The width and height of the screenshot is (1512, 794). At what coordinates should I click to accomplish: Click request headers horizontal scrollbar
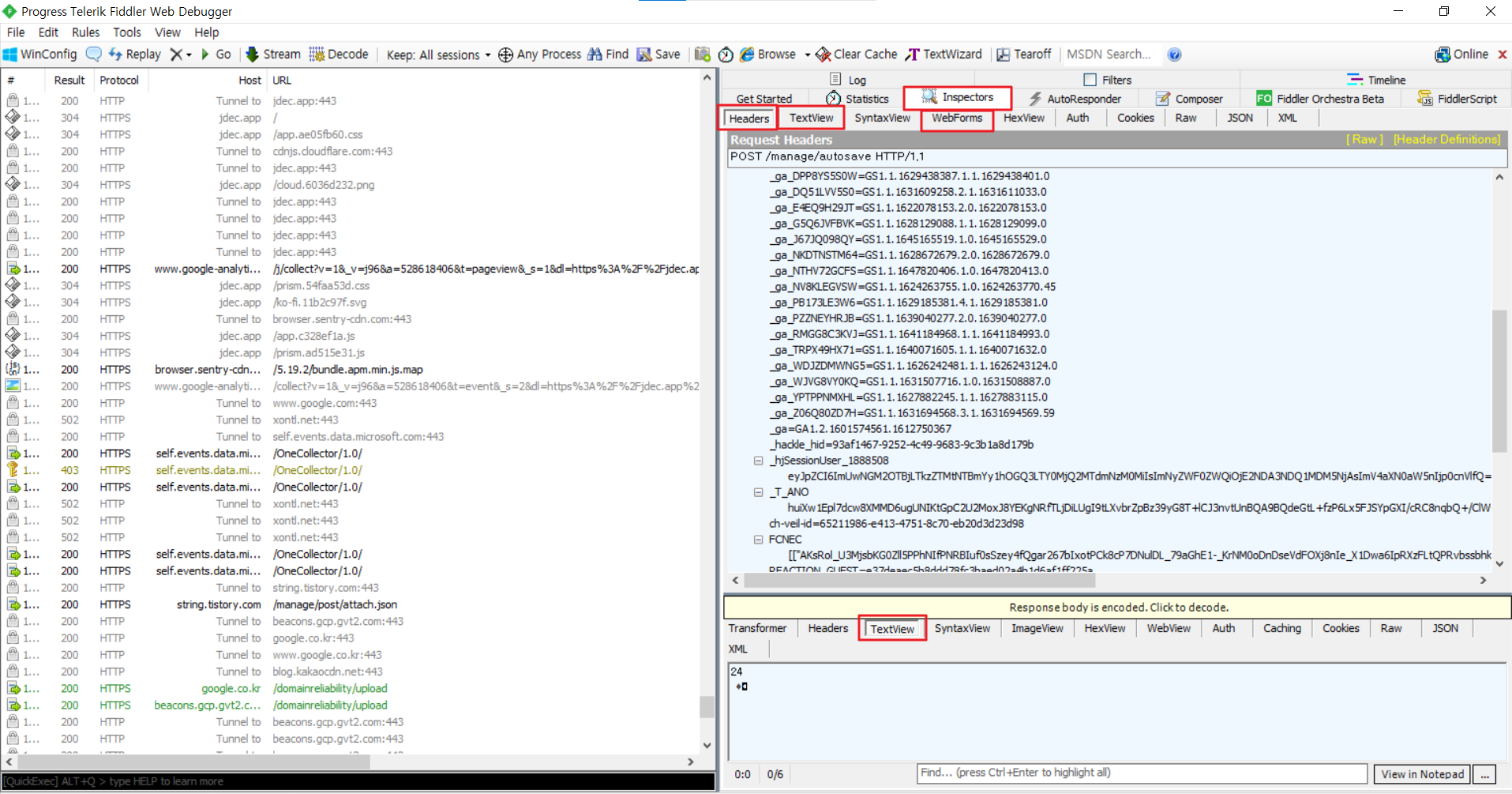[919, 581]
